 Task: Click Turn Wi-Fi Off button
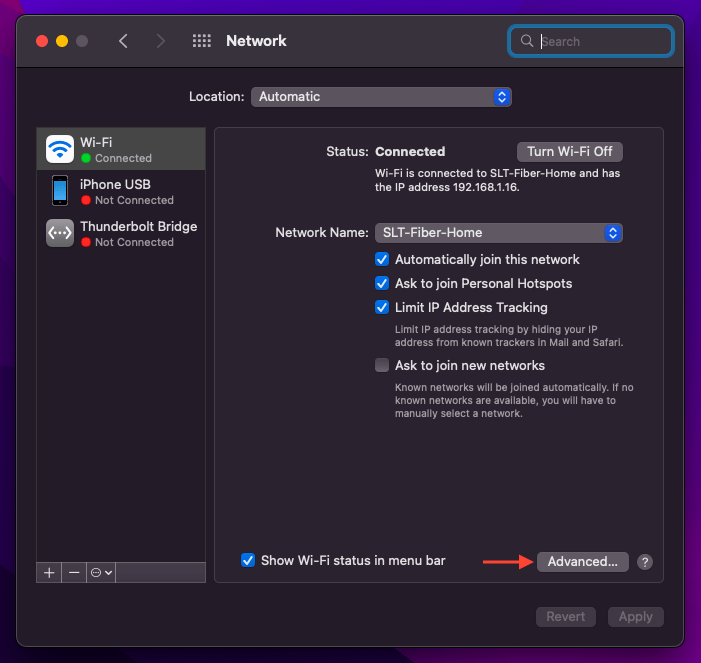pos(570,152)
